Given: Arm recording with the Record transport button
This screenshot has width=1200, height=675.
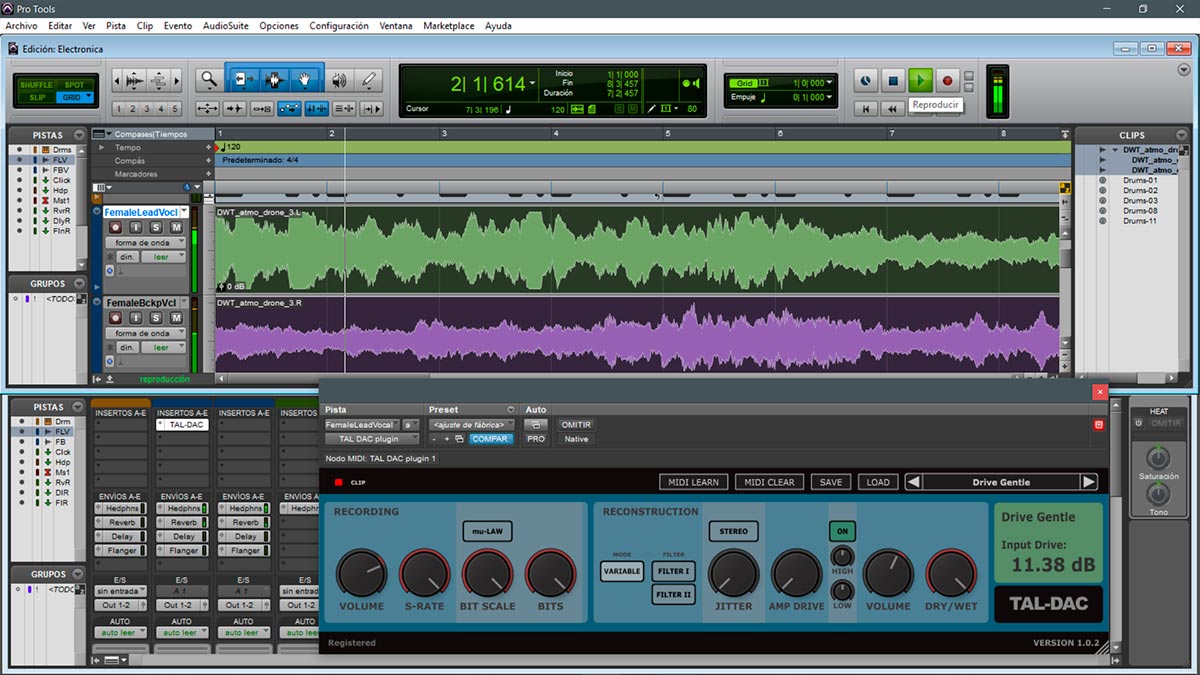Looking at the screenshot, I should pos(948,80).
